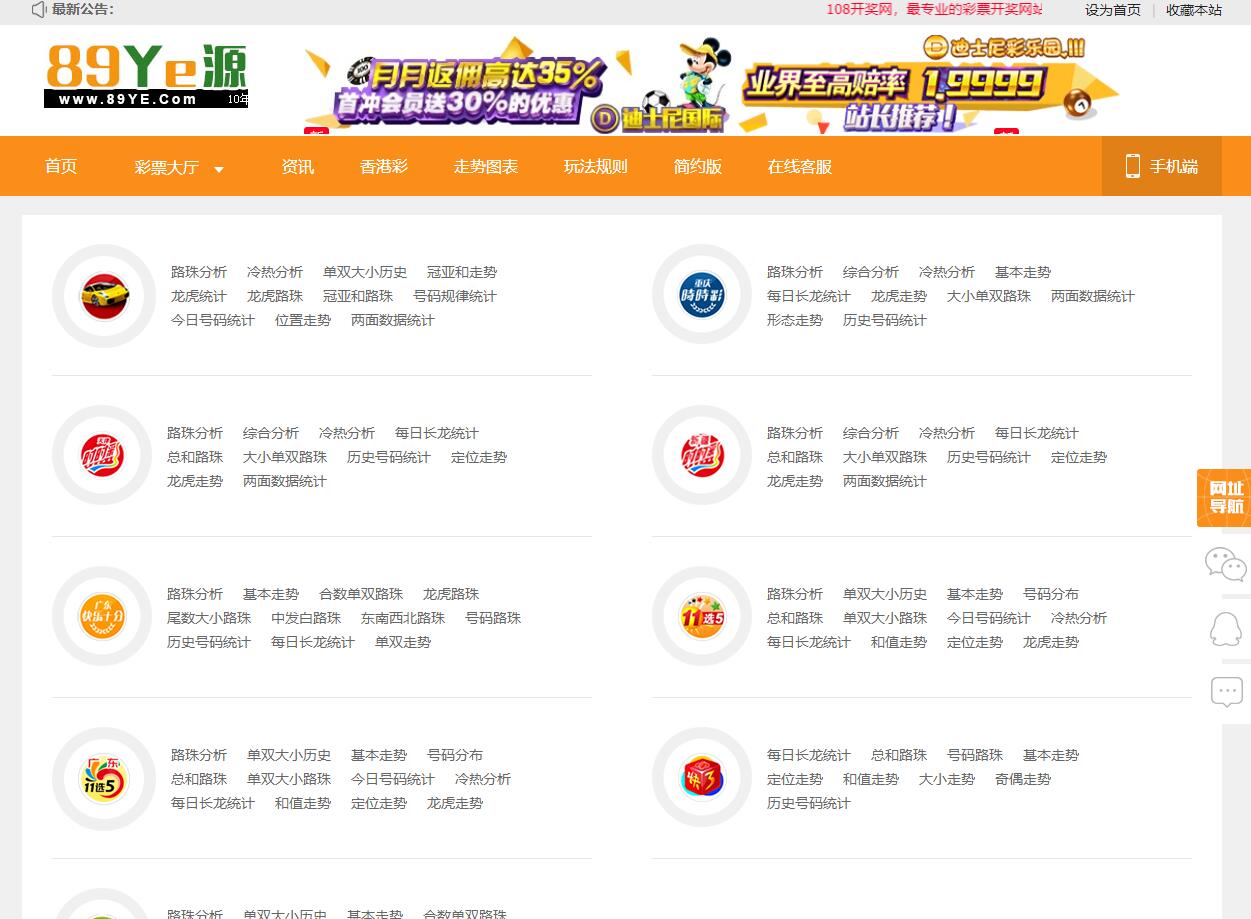
Task: Open the 手机端 mobile version button
Action: 1162,166
